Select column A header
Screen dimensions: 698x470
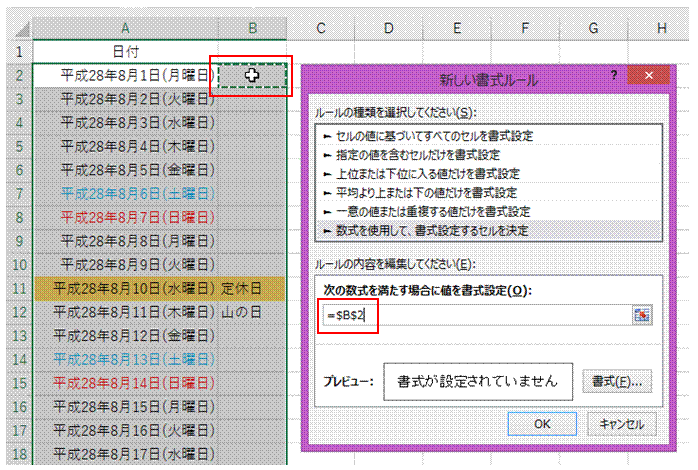tap(126, 29)
